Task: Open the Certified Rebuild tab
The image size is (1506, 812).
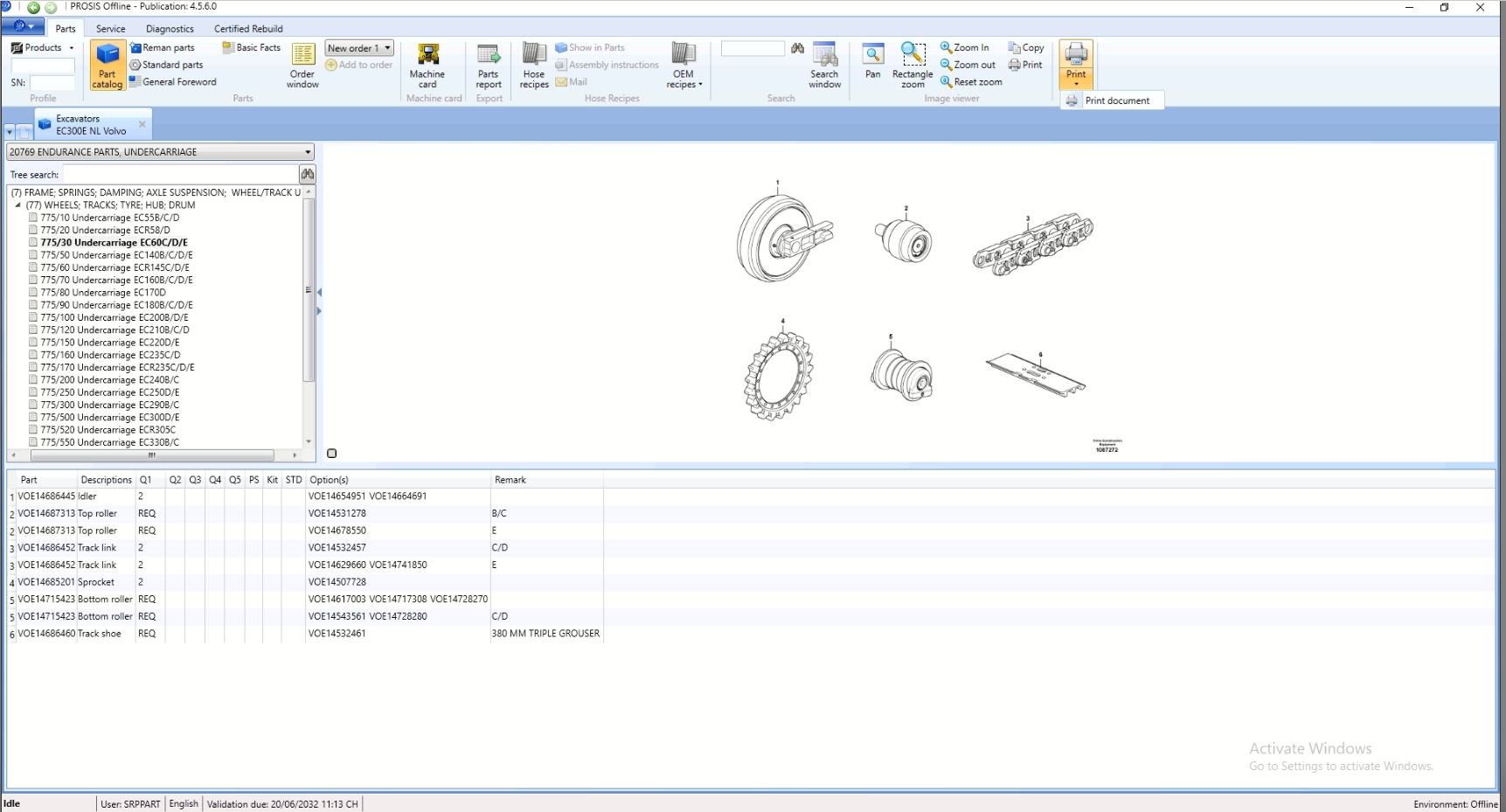Action: tap(248, 29)
